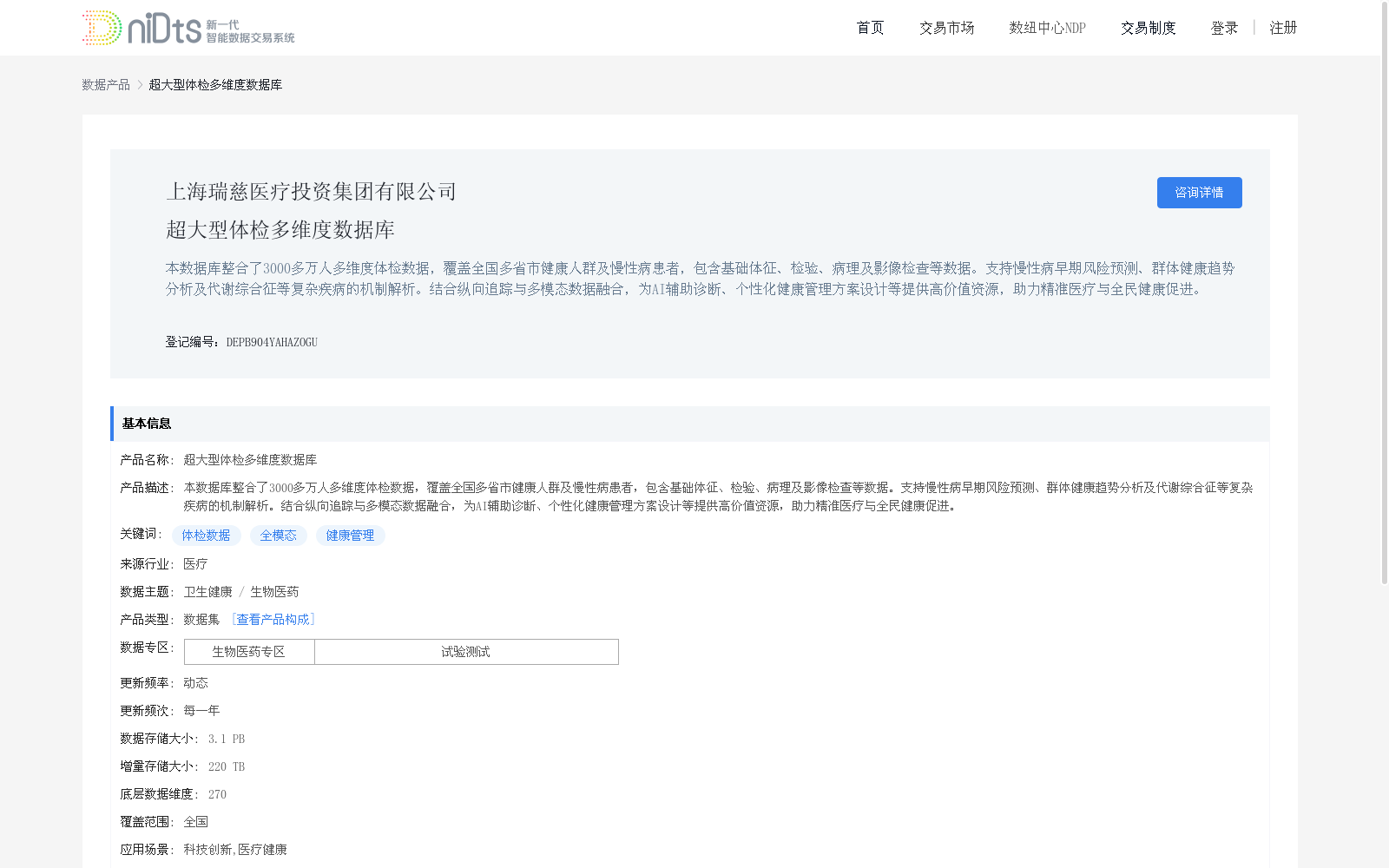Select the 全模态 keyword tag
Screen dimensions: 1389x868
pyautogui.click(x=279, y=536)
